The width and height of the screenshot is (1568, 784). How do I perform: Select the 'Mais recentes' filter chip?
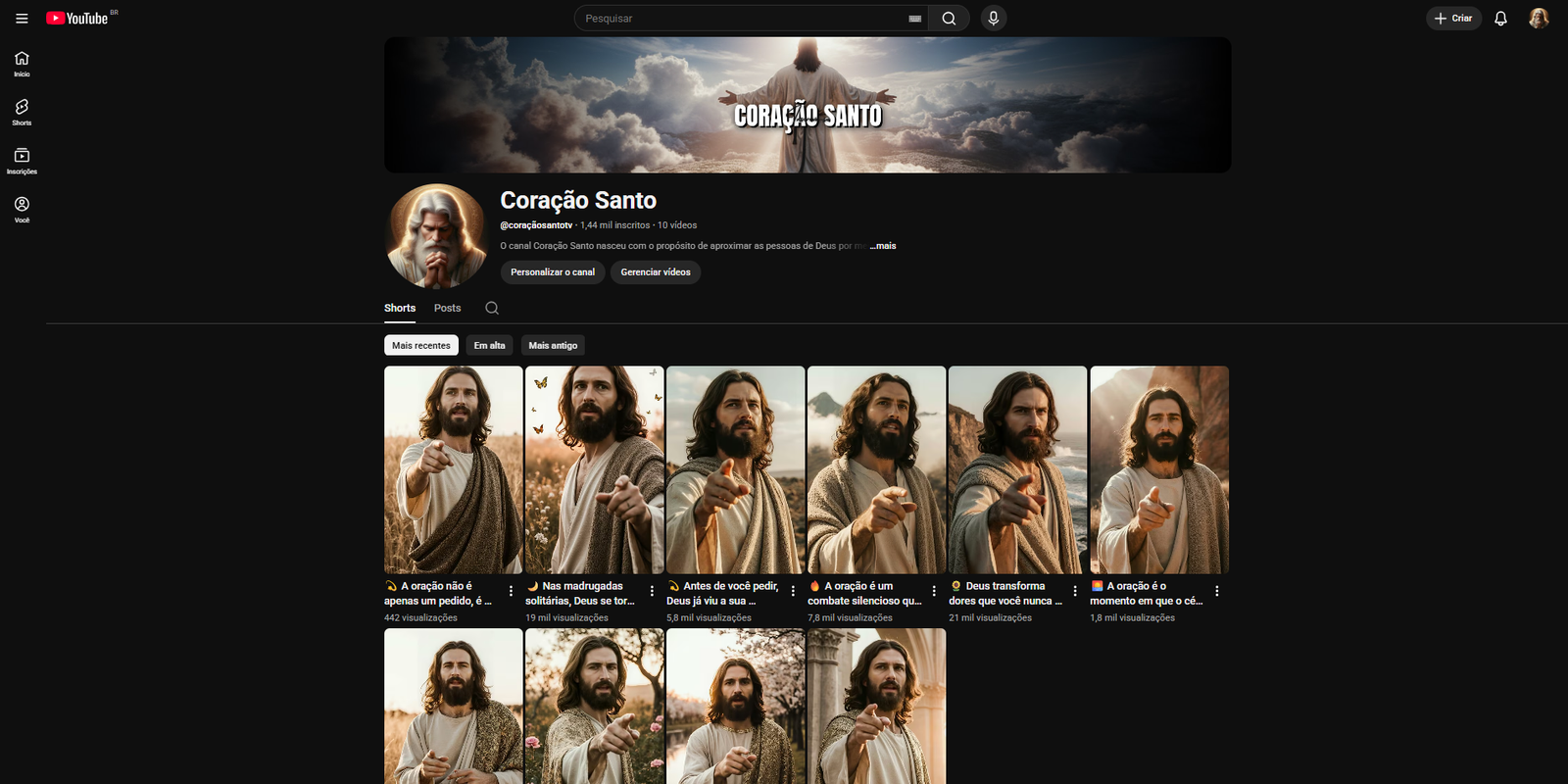[421, 346]
